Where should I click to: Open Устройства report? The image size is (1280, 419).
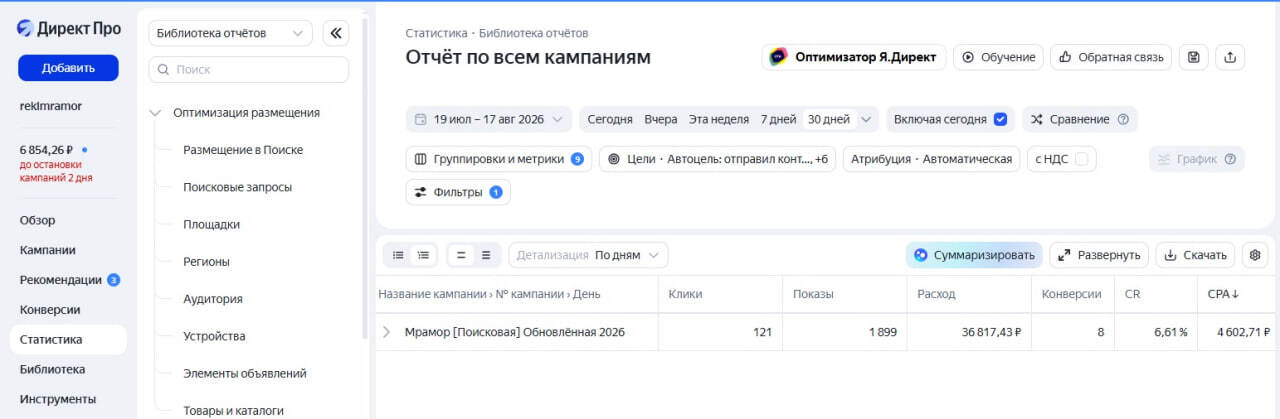tap(214, 337)
